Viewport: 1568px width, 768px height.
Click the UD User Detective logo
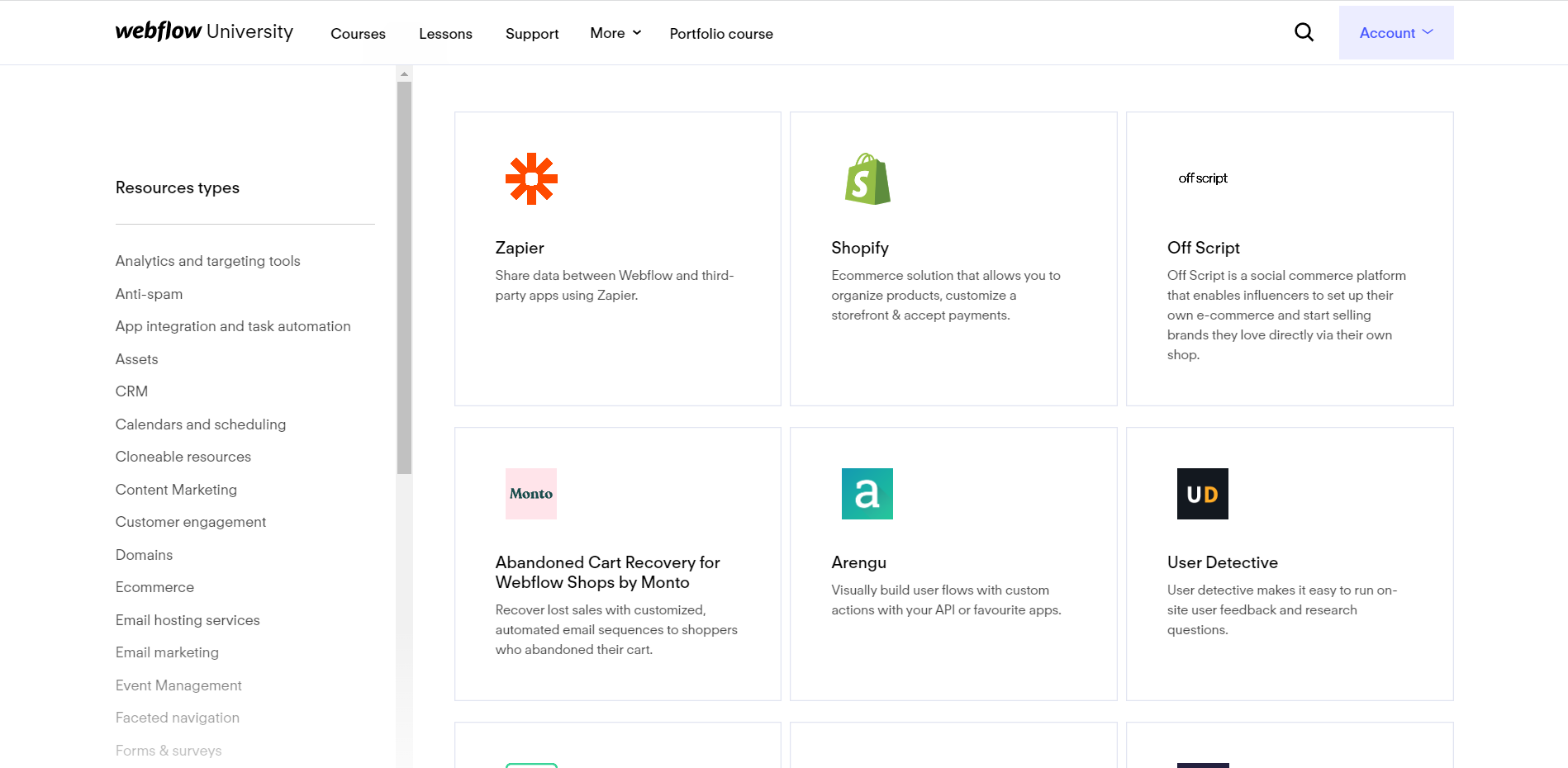(x=1203, y=494)
